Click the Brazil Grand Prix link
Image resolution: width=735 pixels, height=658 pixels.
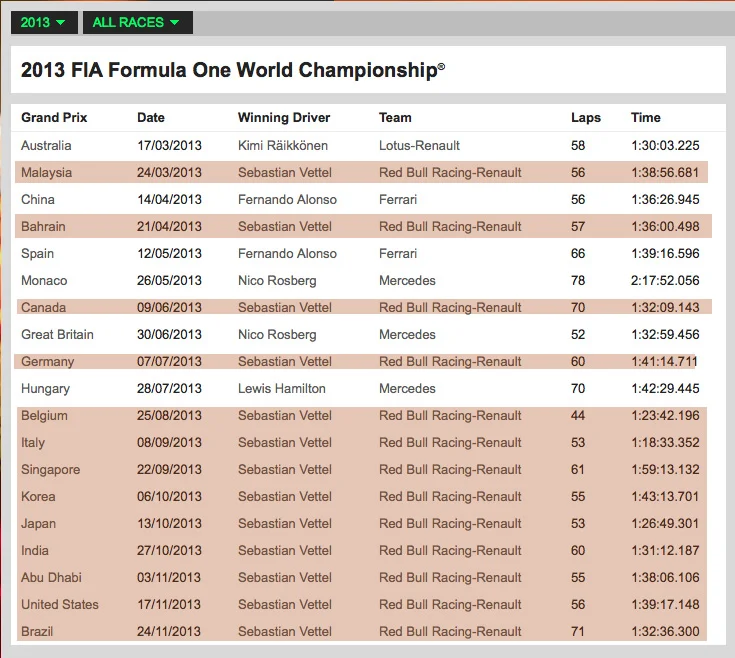[x=37, y=632]
